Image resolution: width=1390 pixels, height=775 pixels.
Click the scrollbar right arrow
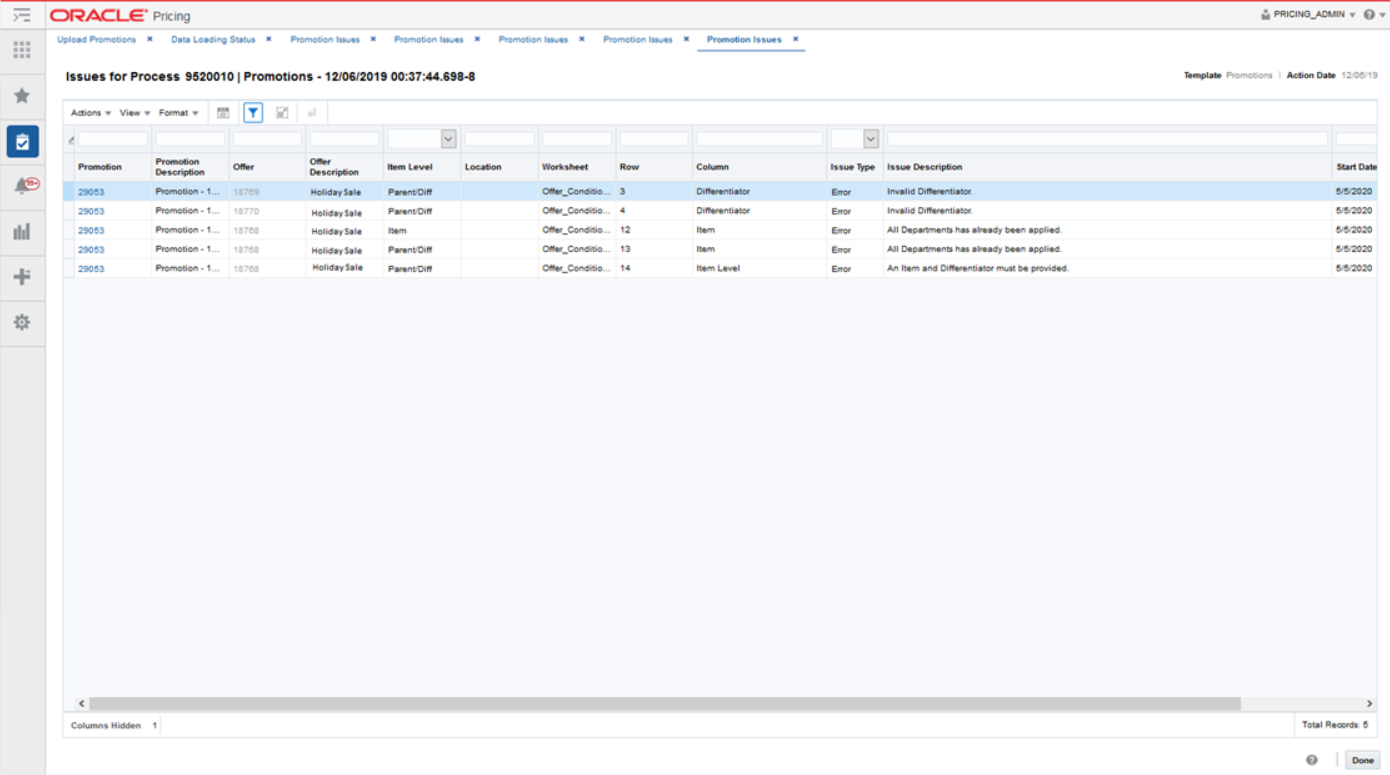(x=1370, y=704)
